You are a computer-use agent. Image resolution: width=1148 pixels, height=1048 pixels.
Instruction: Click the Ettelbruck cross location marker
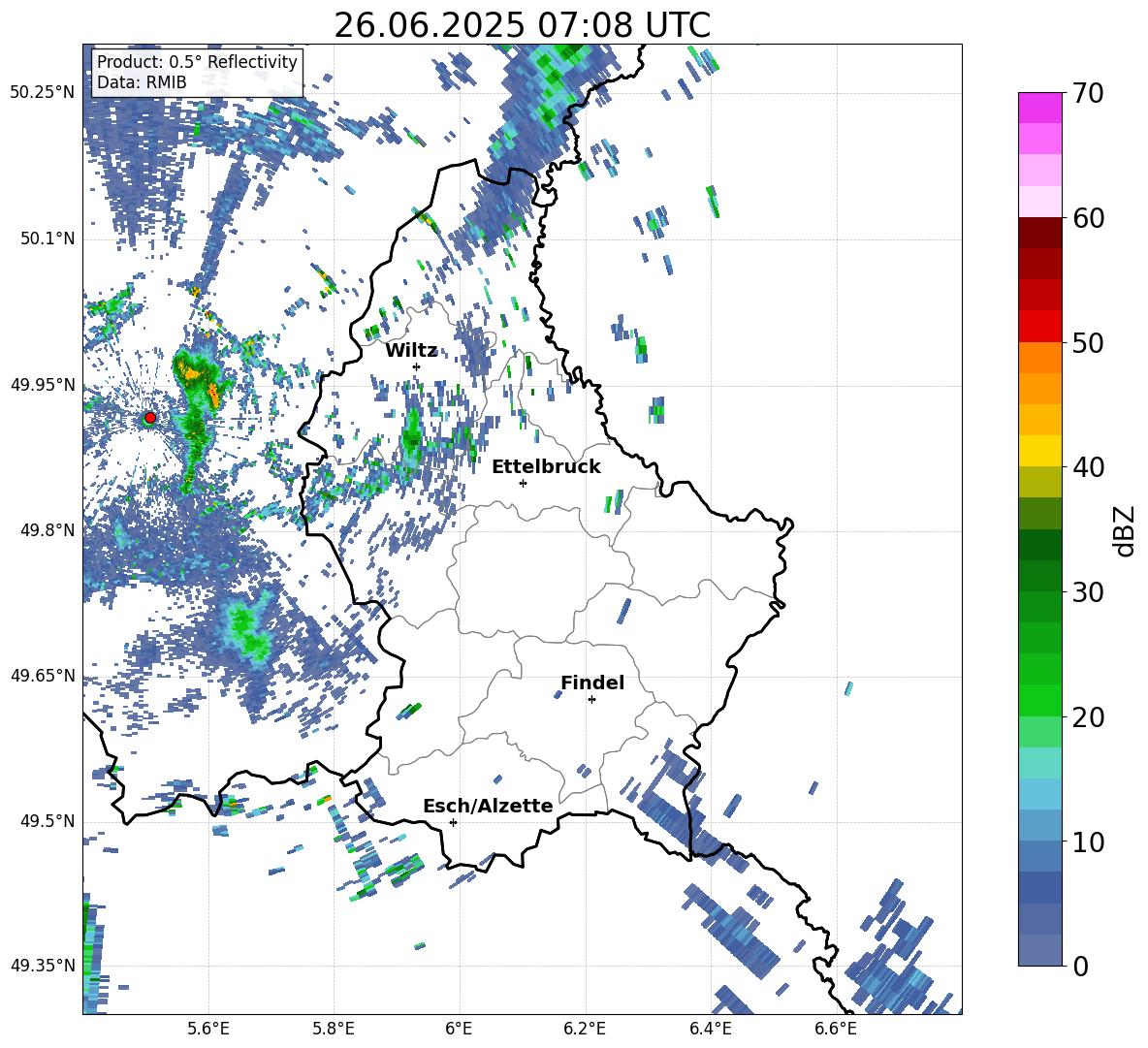(x=523, y=483)
